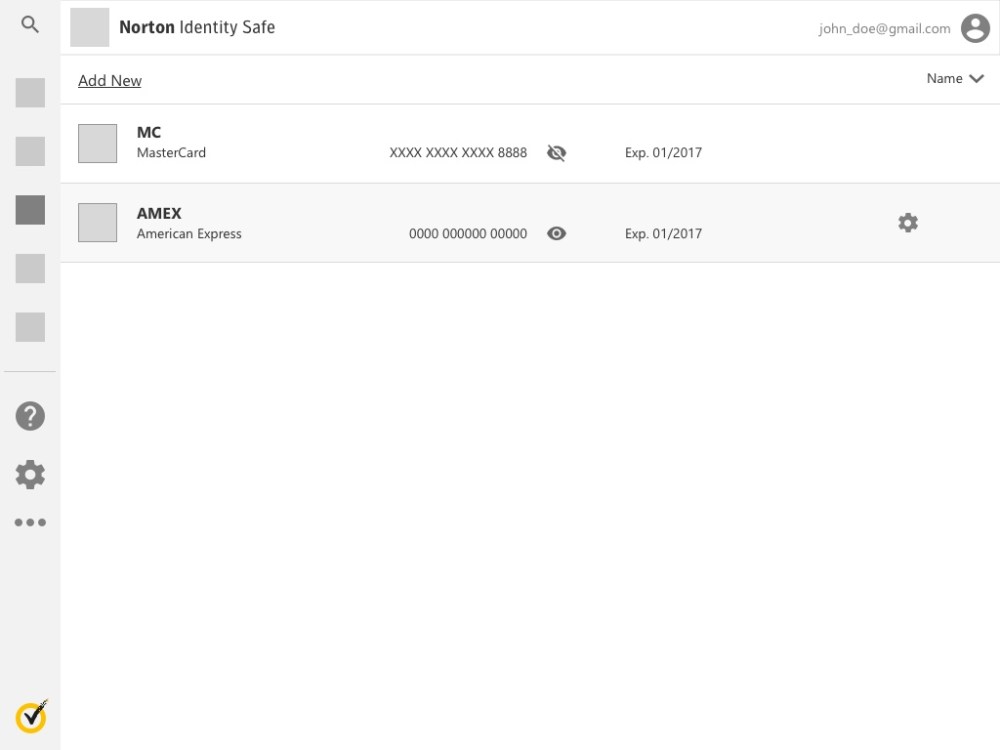Click the john_doe@gmail.com account menu
Screen dimensions: 1000x750
pos(884,29)
